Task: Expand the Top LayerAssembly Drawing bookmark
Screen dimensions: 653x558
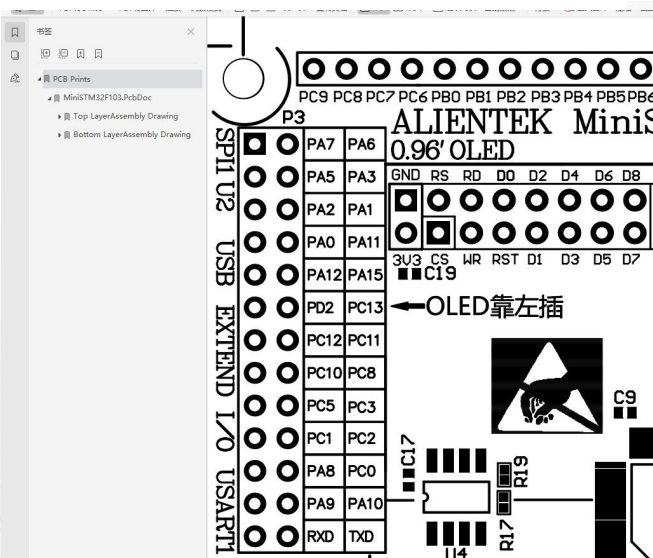Action: pos(60,117)
